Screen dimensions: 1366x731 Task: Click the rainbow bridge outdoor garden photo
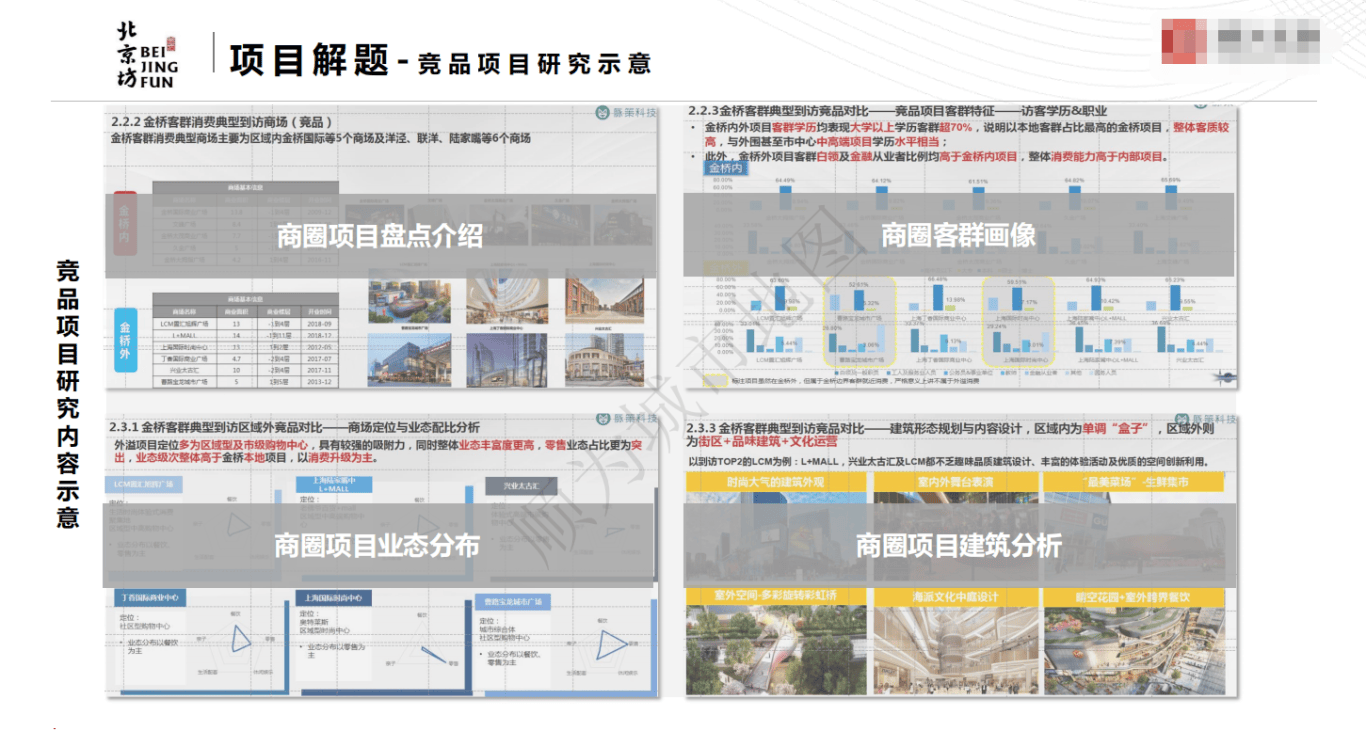[776, 650]
